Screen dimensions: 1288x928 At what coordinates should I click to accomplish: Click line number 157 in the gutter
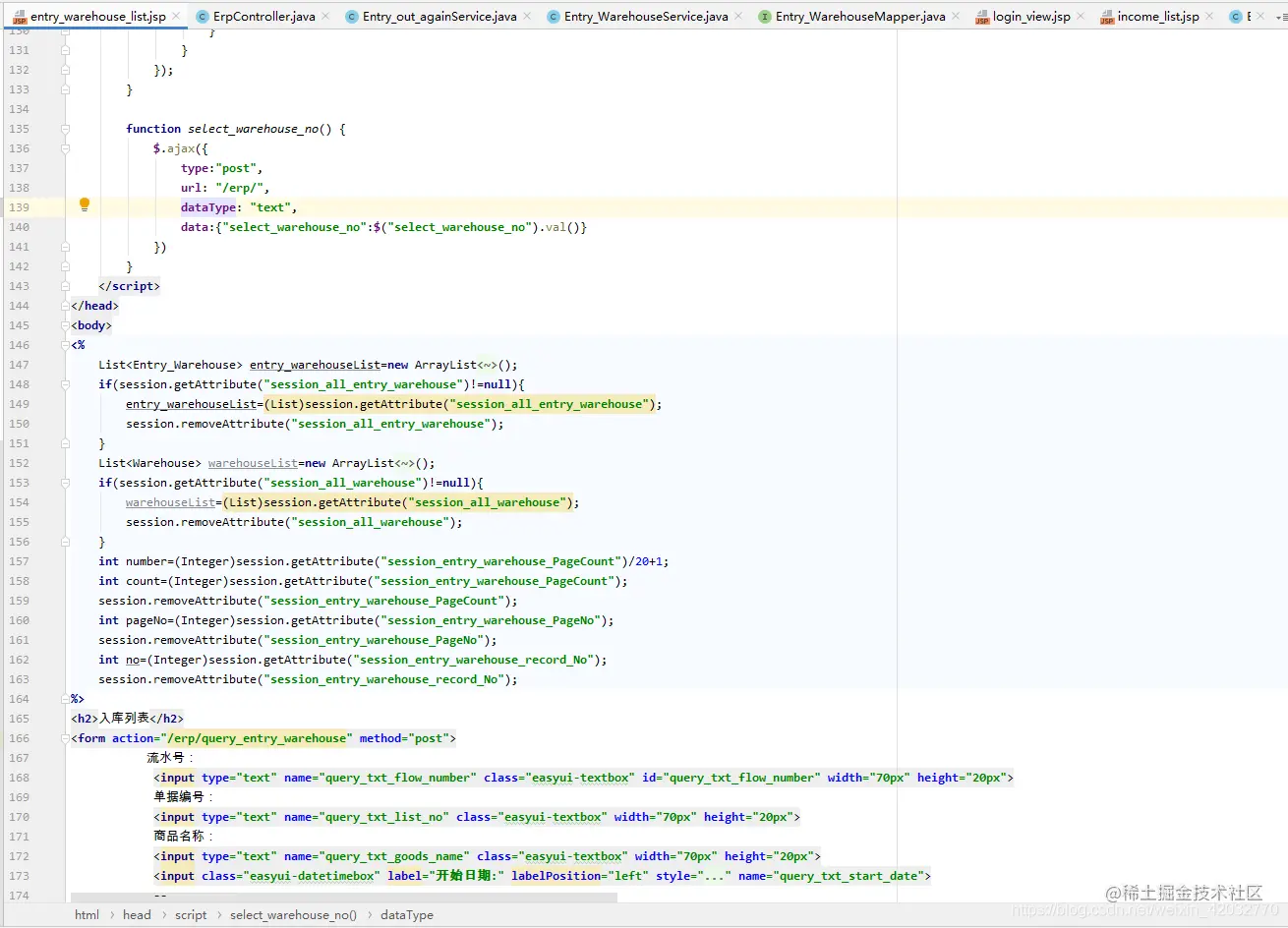(19, 561)
